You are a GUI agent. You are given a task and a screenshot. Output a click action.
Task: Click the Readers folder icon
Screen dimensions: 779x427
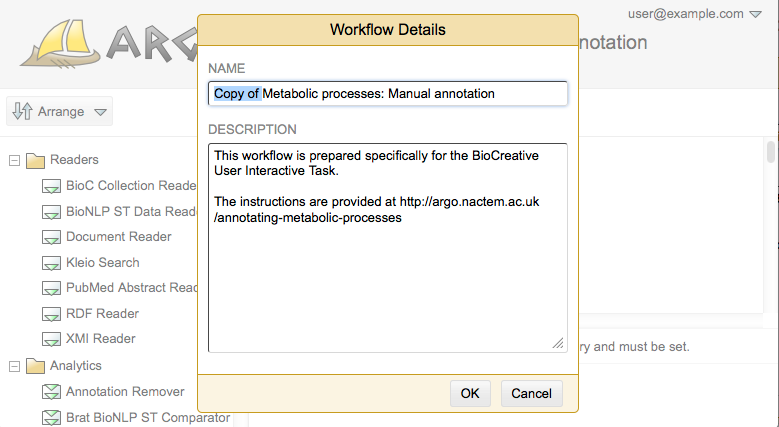click(35, 161)
